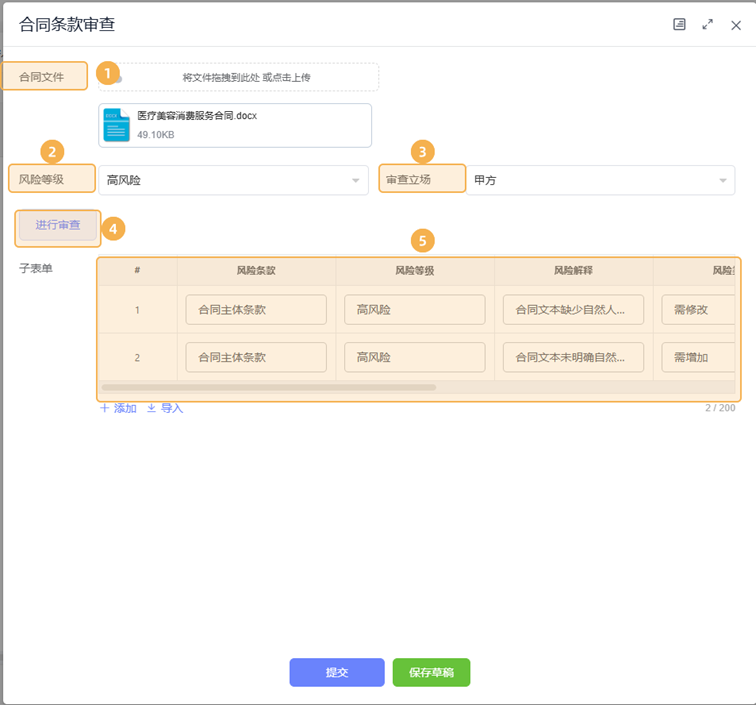Select row 1 风险解释 text cell
Viewport: 756px width, 705px height.
tap(572, 310)
